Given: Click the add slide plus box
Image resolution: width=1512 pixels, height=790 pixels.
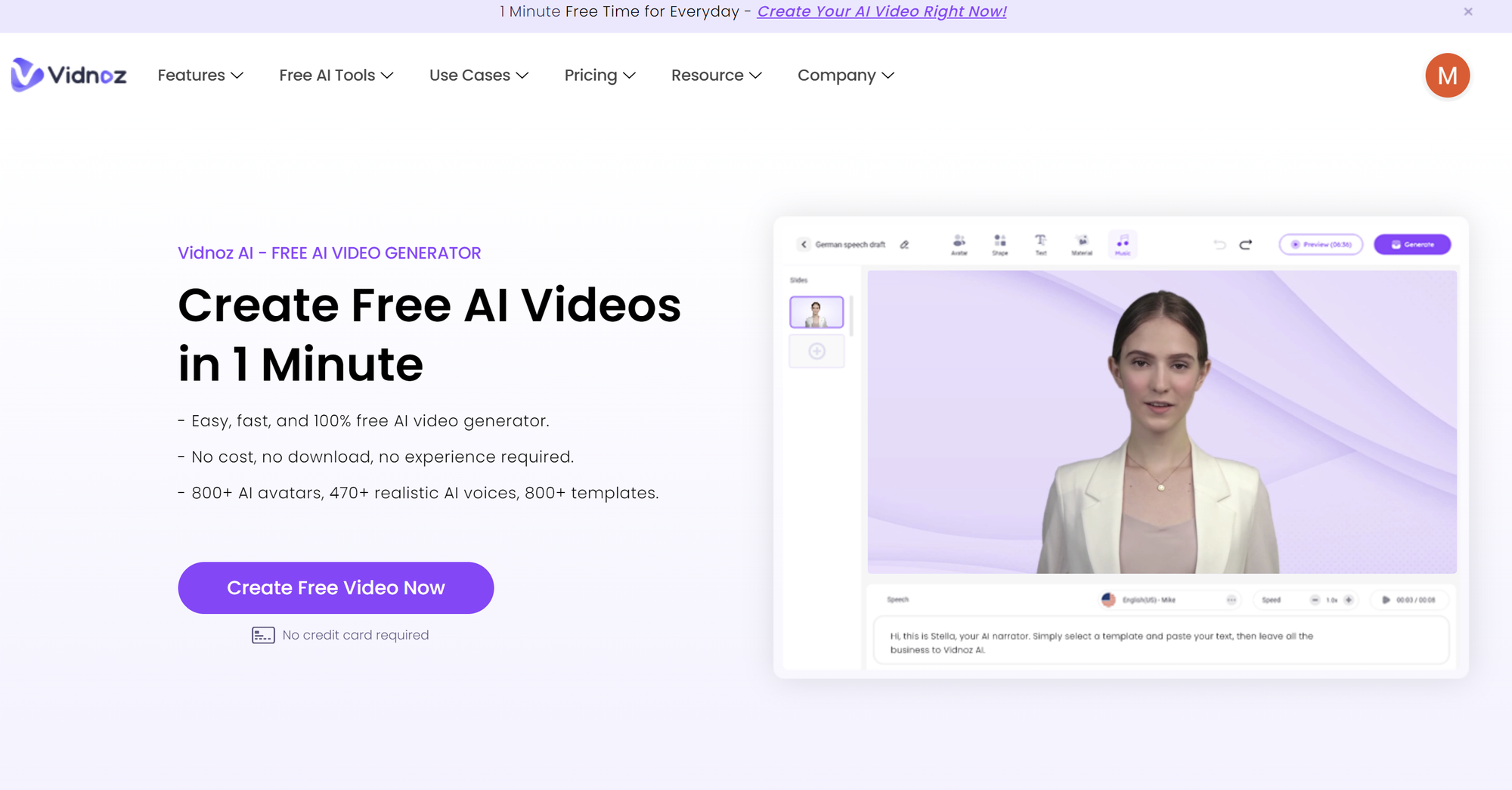Looking at the screenshot, I should [x=816, y=352].
